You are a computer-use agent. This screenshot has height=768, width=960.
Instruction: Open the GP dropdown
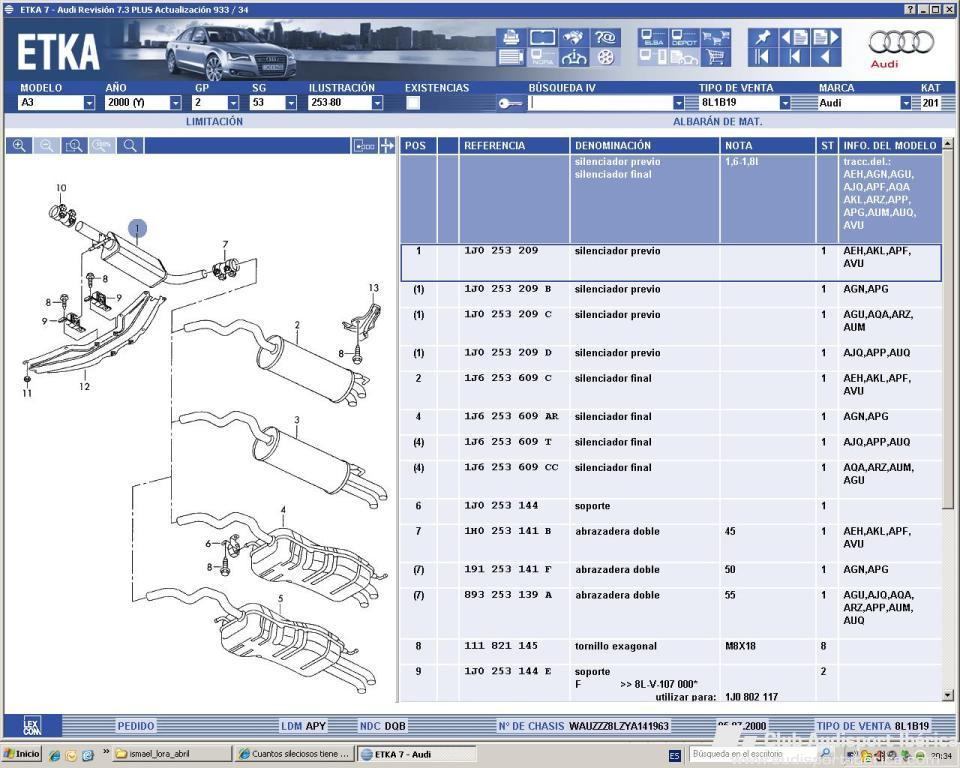pos(233,103)
